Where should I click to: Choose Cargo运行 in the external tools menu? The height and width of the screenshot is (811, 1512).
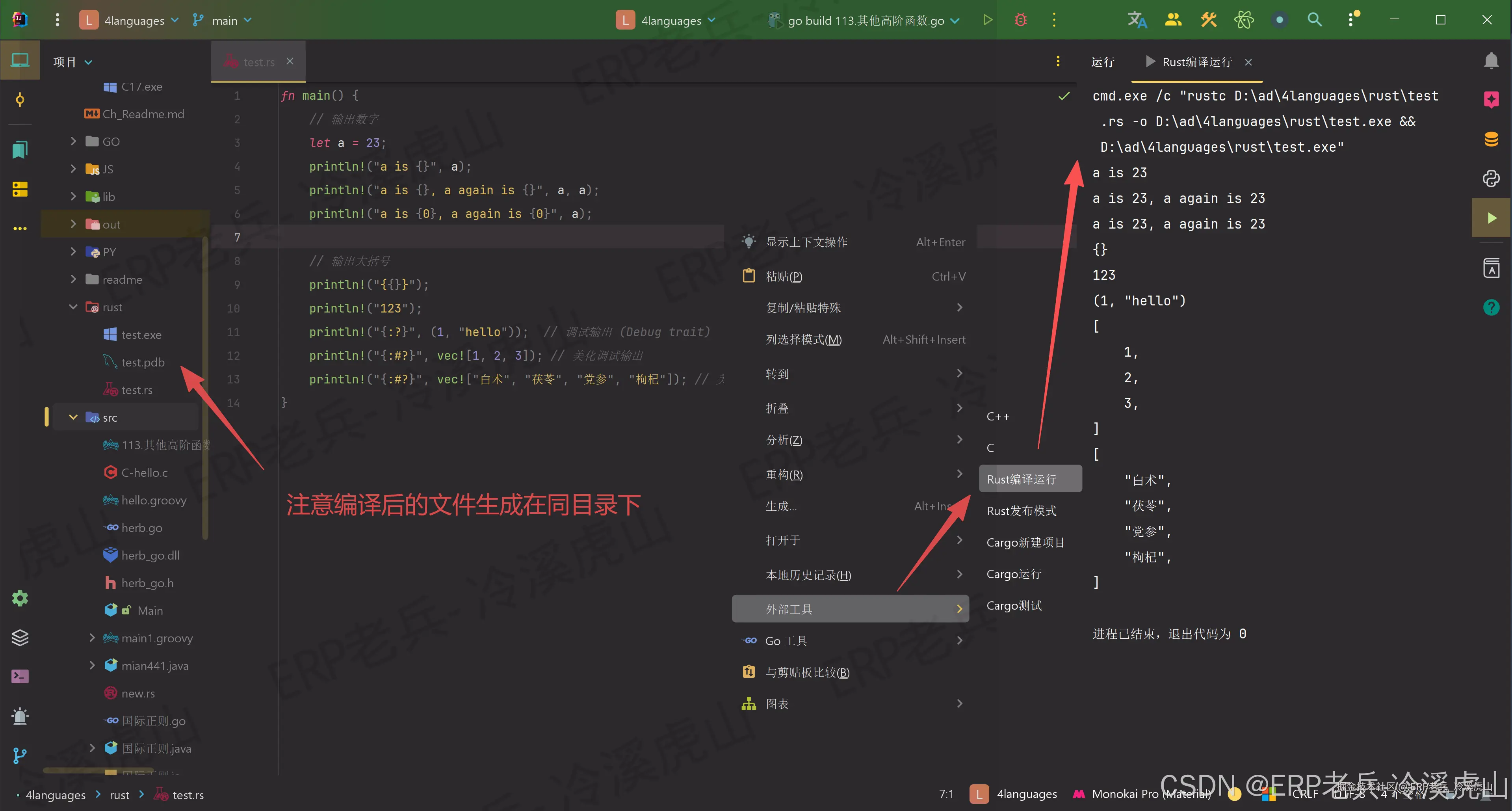click(1014, 574)
